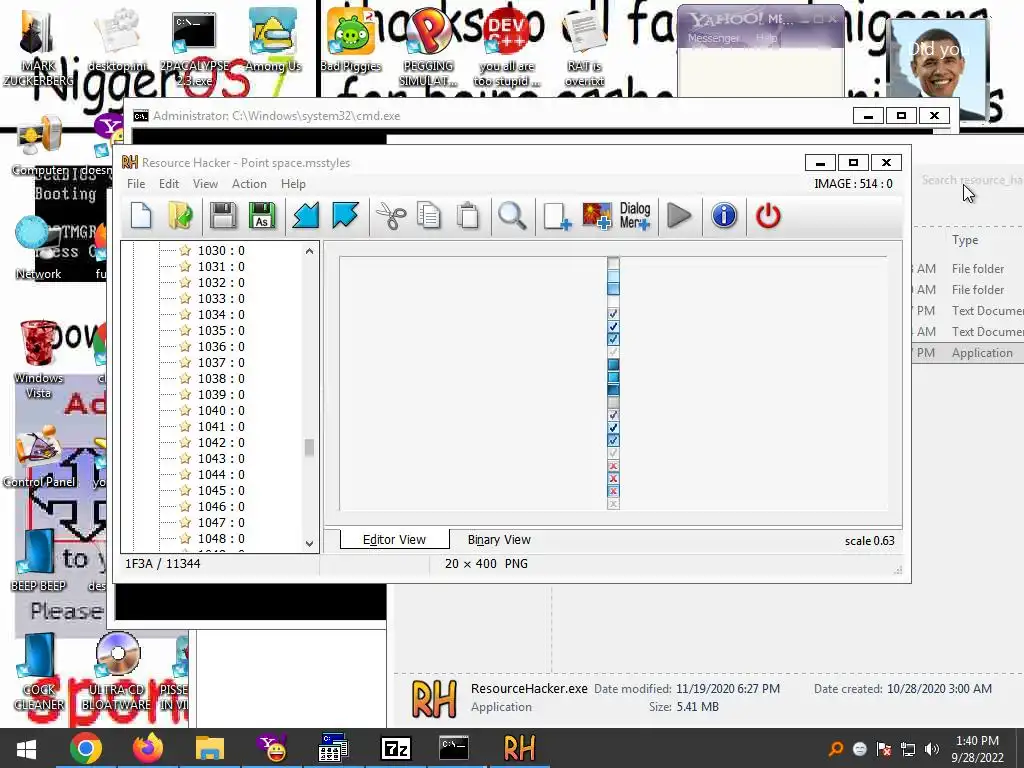Open the Network desktop icon
The image size is (1024, 768).
(38, 248)
